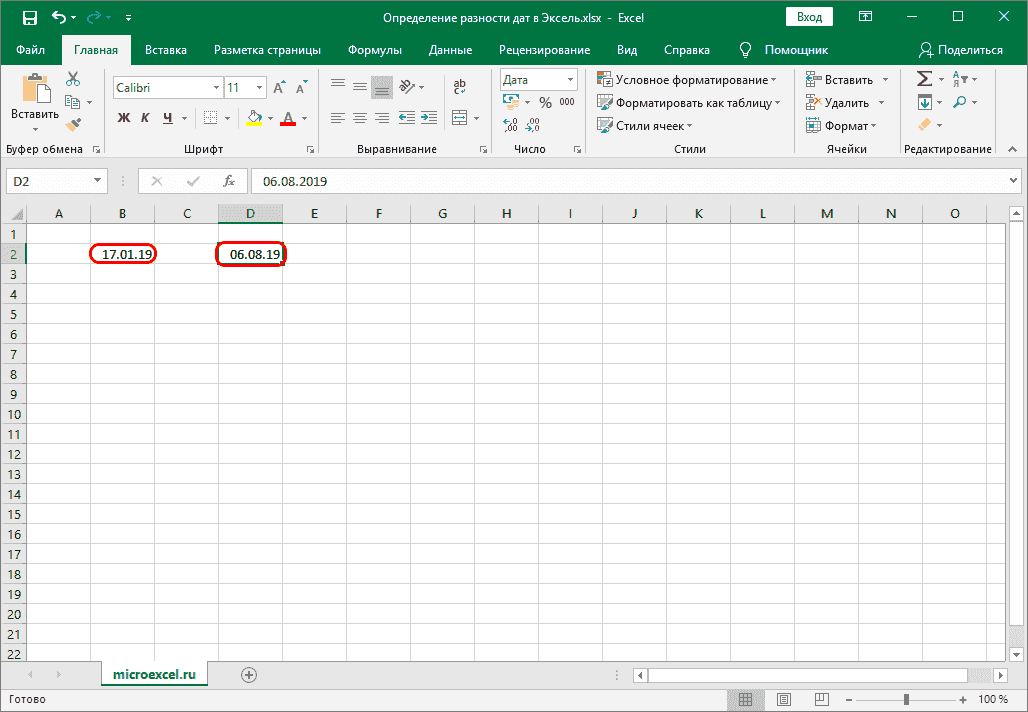Screen dimensions: 1028x712
Task: Expand the Дата number format dropdown
Action: tap(571, 80)
